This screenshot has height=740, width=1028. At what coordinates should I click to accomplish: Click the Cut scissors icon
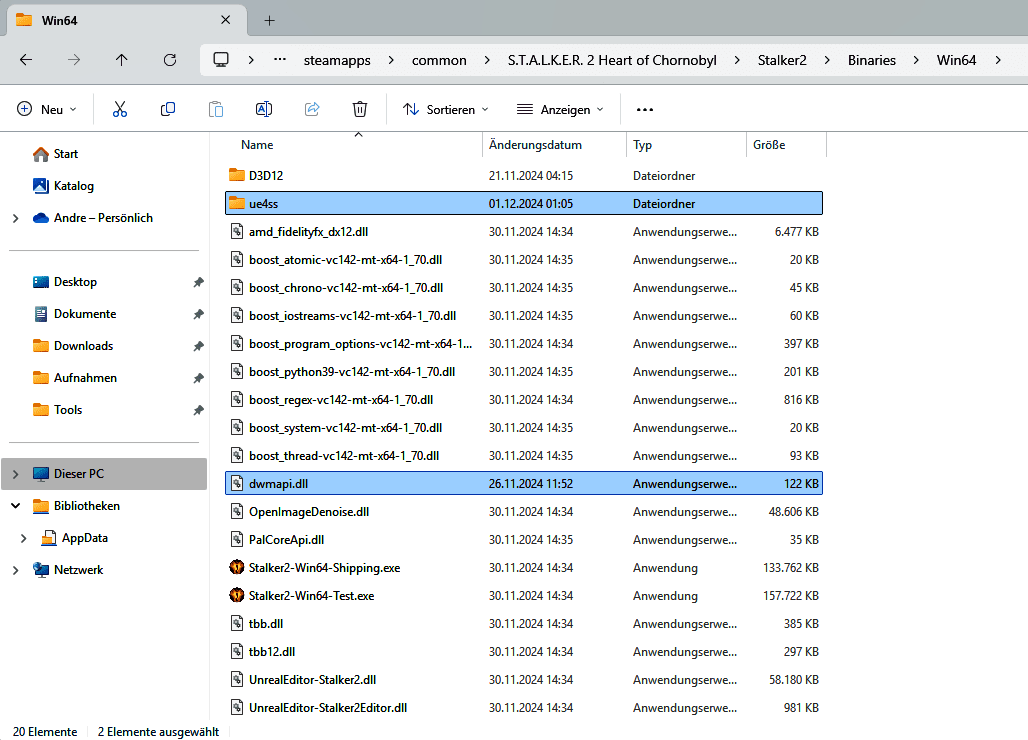click(119, 109)
